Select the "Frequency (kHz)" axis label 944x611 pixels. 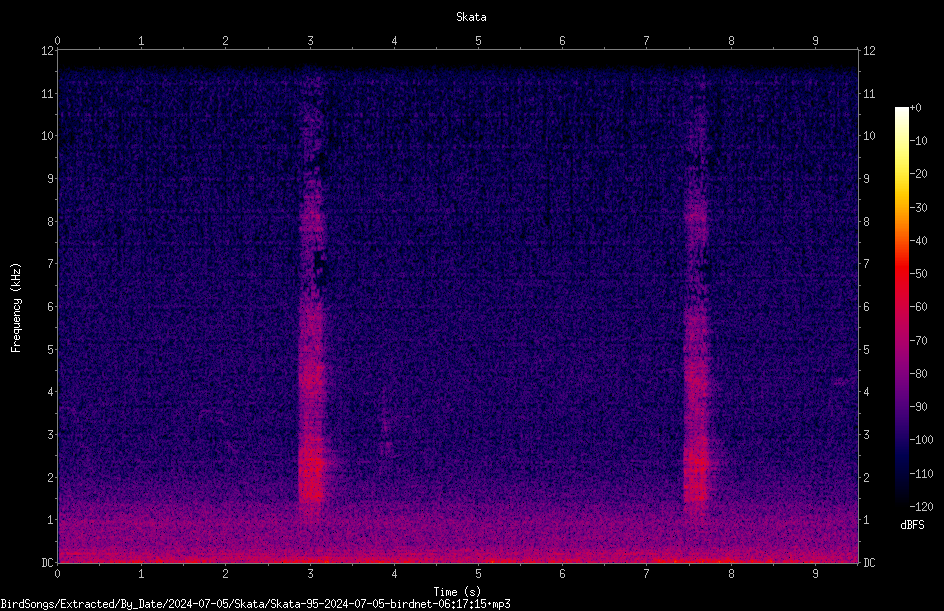16,308
